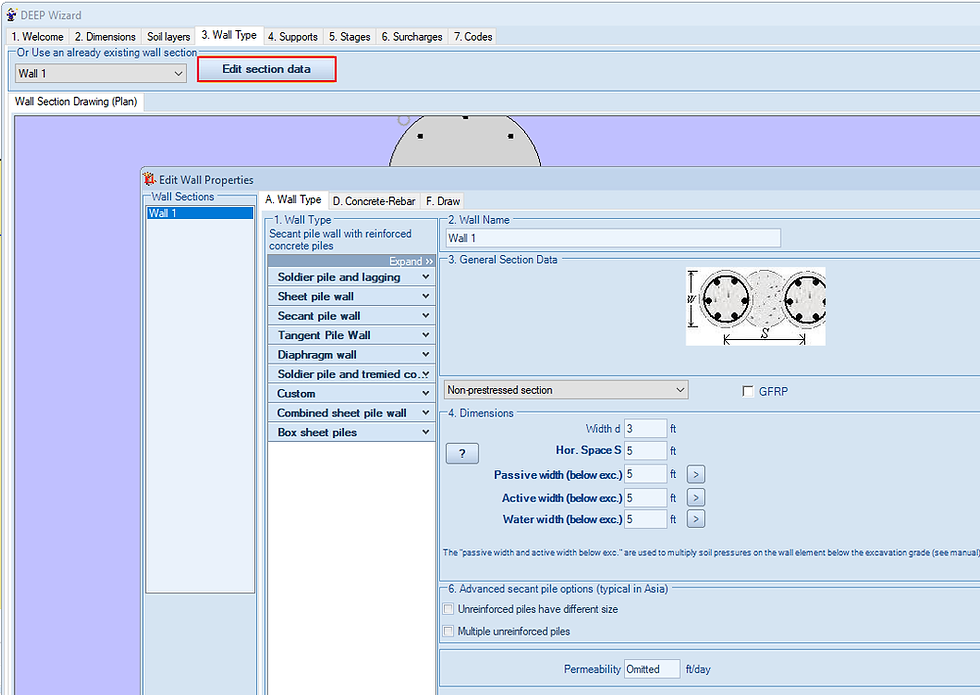Click the Edit Wall Properties window icon
This screenshot has width=980, height=695.
(149, 179)
